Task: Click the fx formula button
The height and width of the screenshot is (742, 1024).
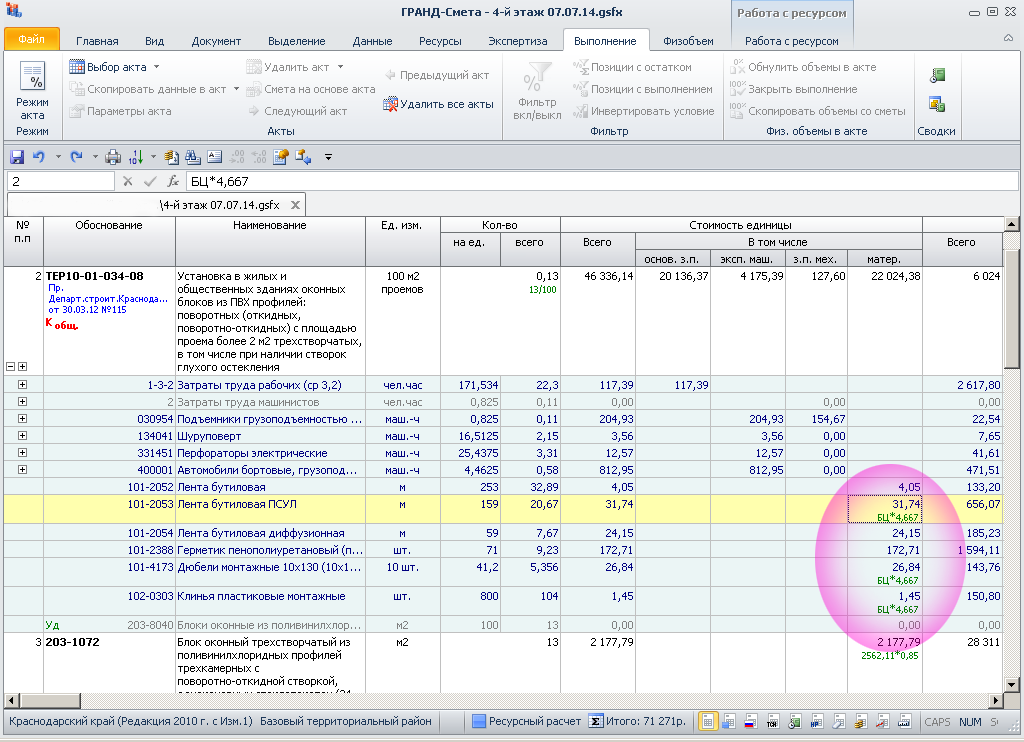Action: [x=173, y=181]
